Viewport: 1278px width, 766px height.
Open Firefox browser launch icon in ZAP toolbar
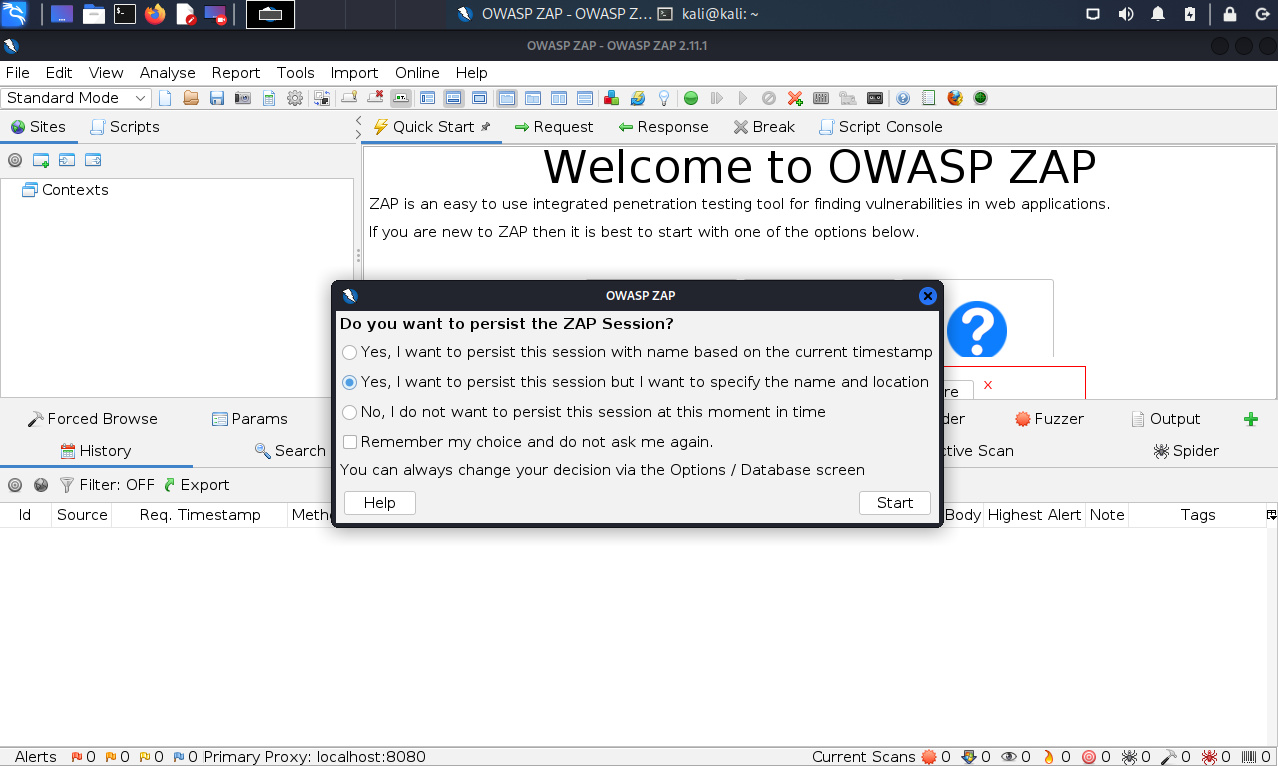(955, 98)
